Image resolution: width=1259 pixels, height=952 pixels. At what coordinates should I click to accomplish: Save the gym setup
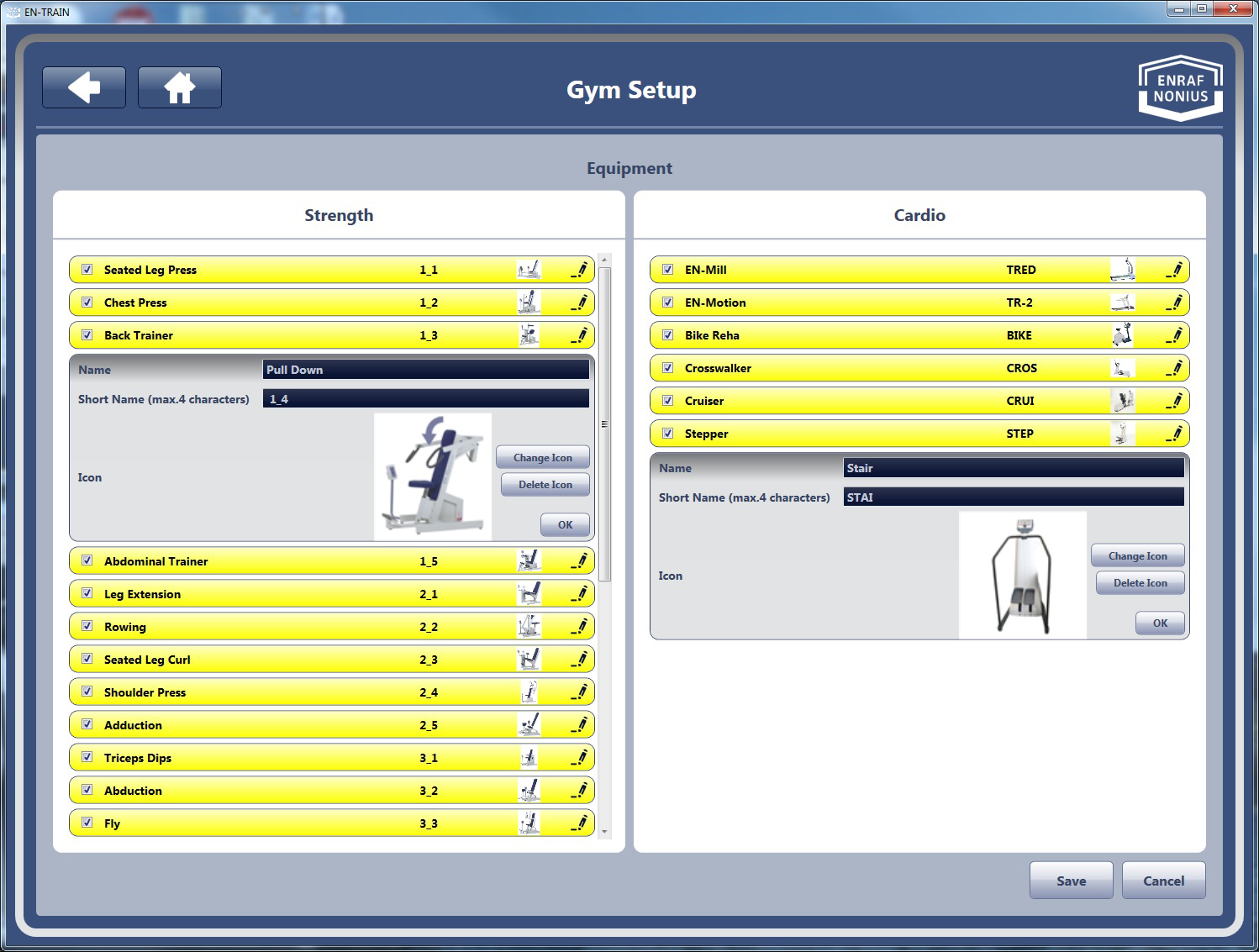click(x=1072, y=881)
